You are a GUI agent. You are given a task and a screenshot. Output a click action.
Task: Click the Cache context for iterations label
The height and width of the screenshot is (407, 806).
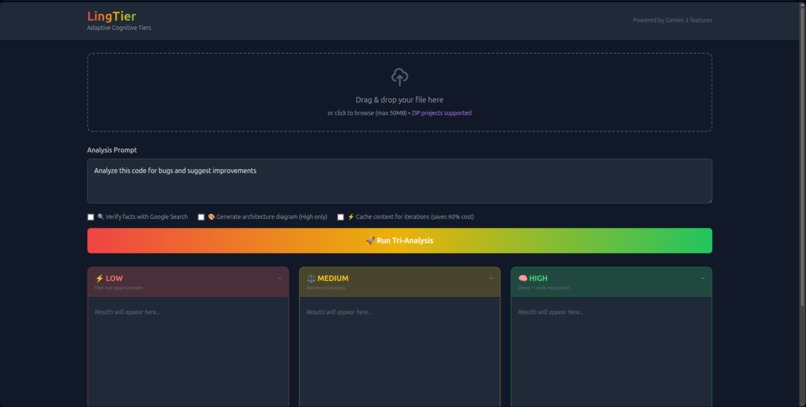point(414,217)
